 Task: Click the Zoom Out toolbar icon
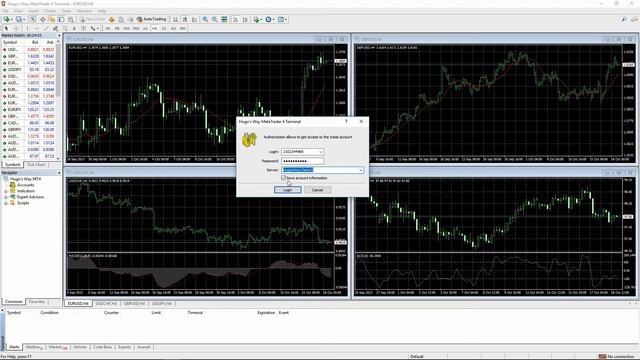click(214, 19)
